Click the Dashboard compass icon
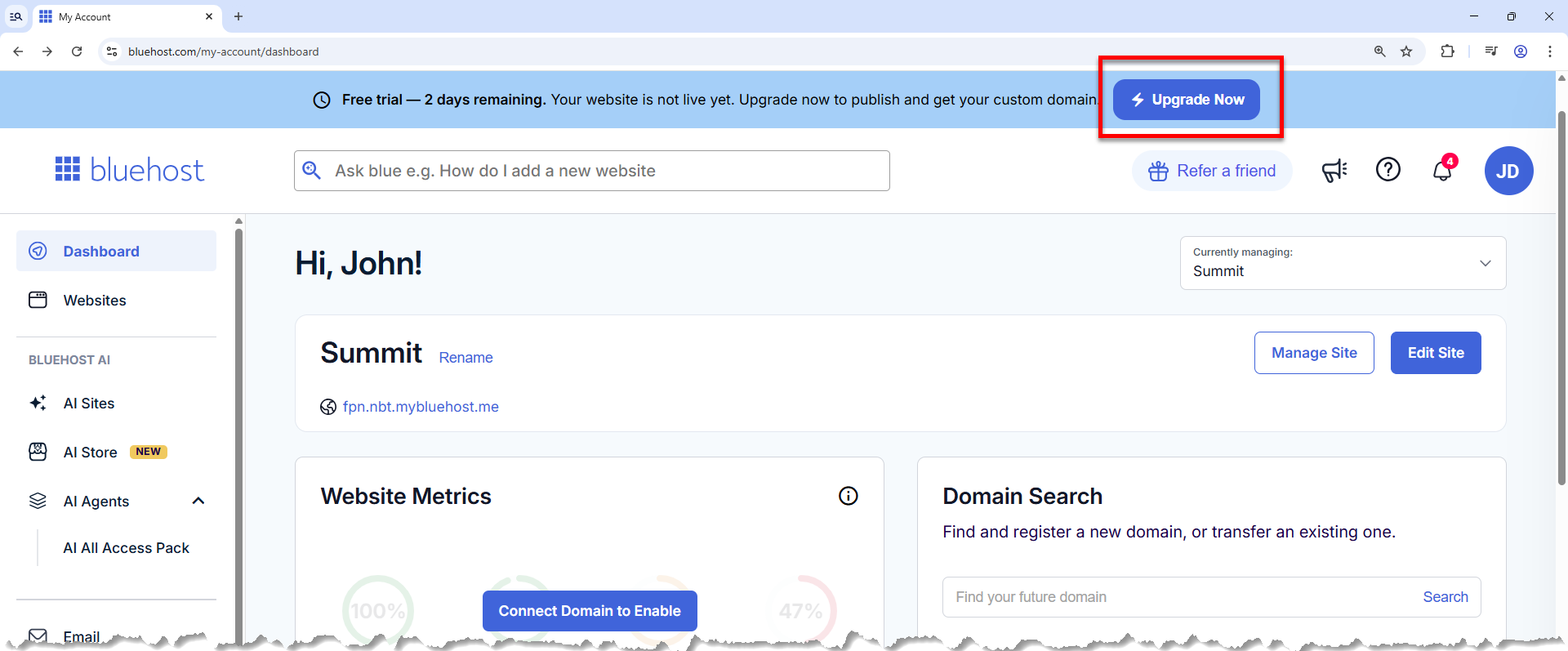Screen dimensions: 1568x651 coord(38,251)
